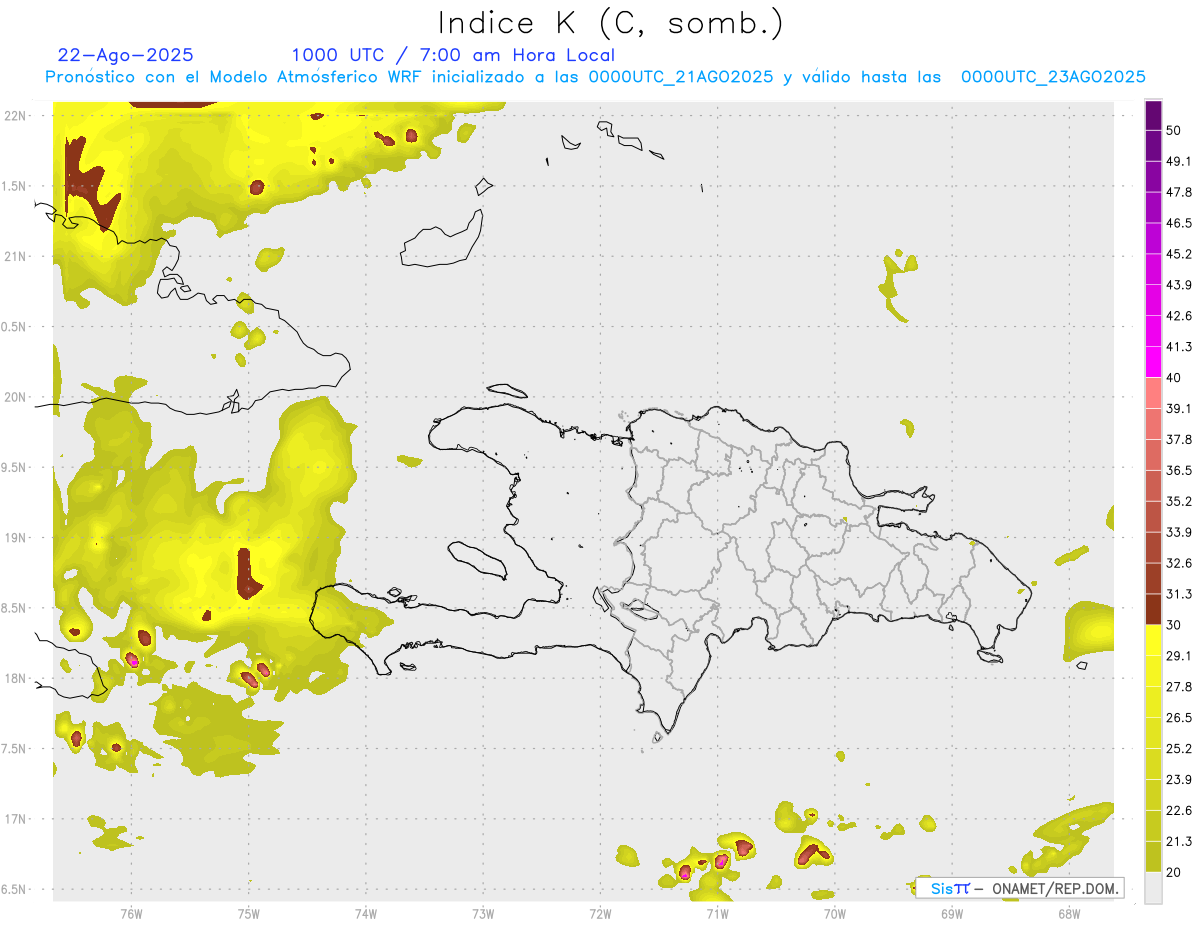Click the colorbar value "47.8"

[1179, 192]
